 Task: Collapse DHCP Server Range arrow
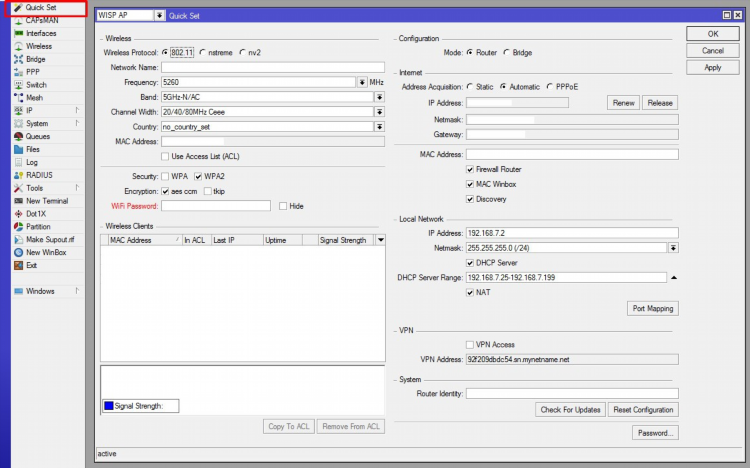click(x=673, y=278)
